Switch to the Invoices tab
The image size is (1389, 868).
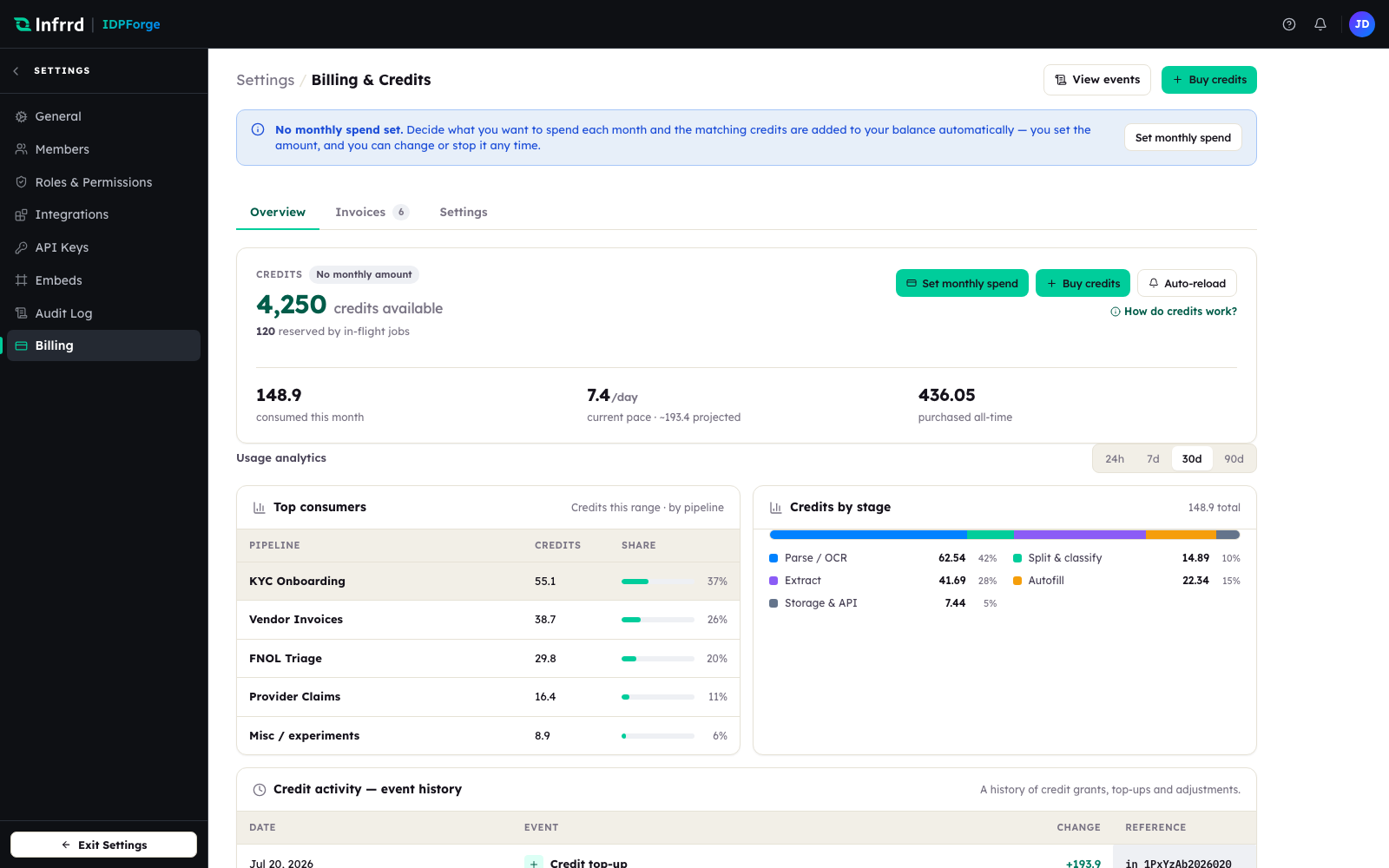click(x=372, y=213)
